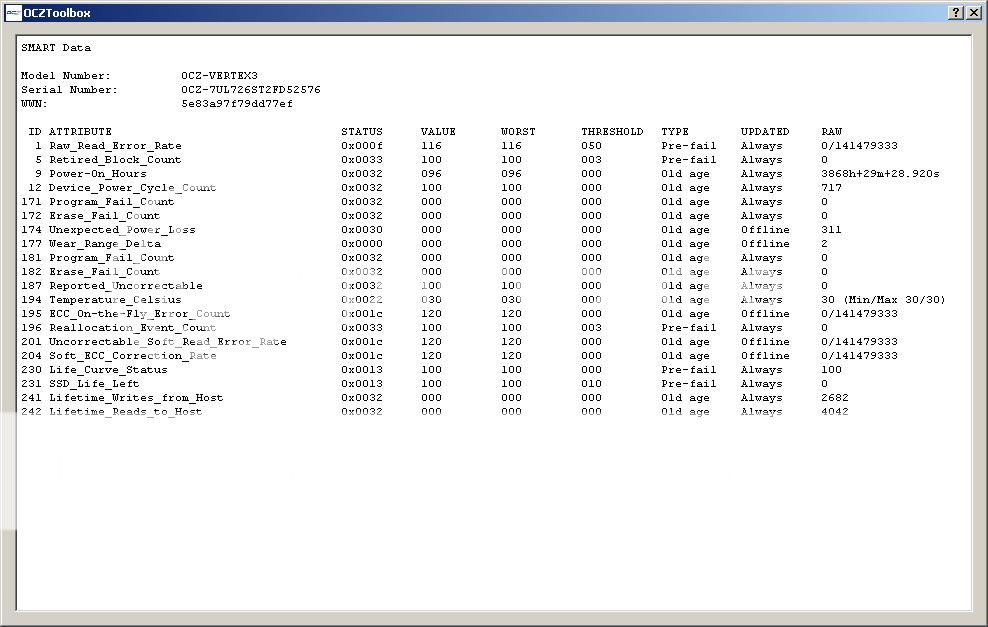Click the STATUS column header

point(362,132)
